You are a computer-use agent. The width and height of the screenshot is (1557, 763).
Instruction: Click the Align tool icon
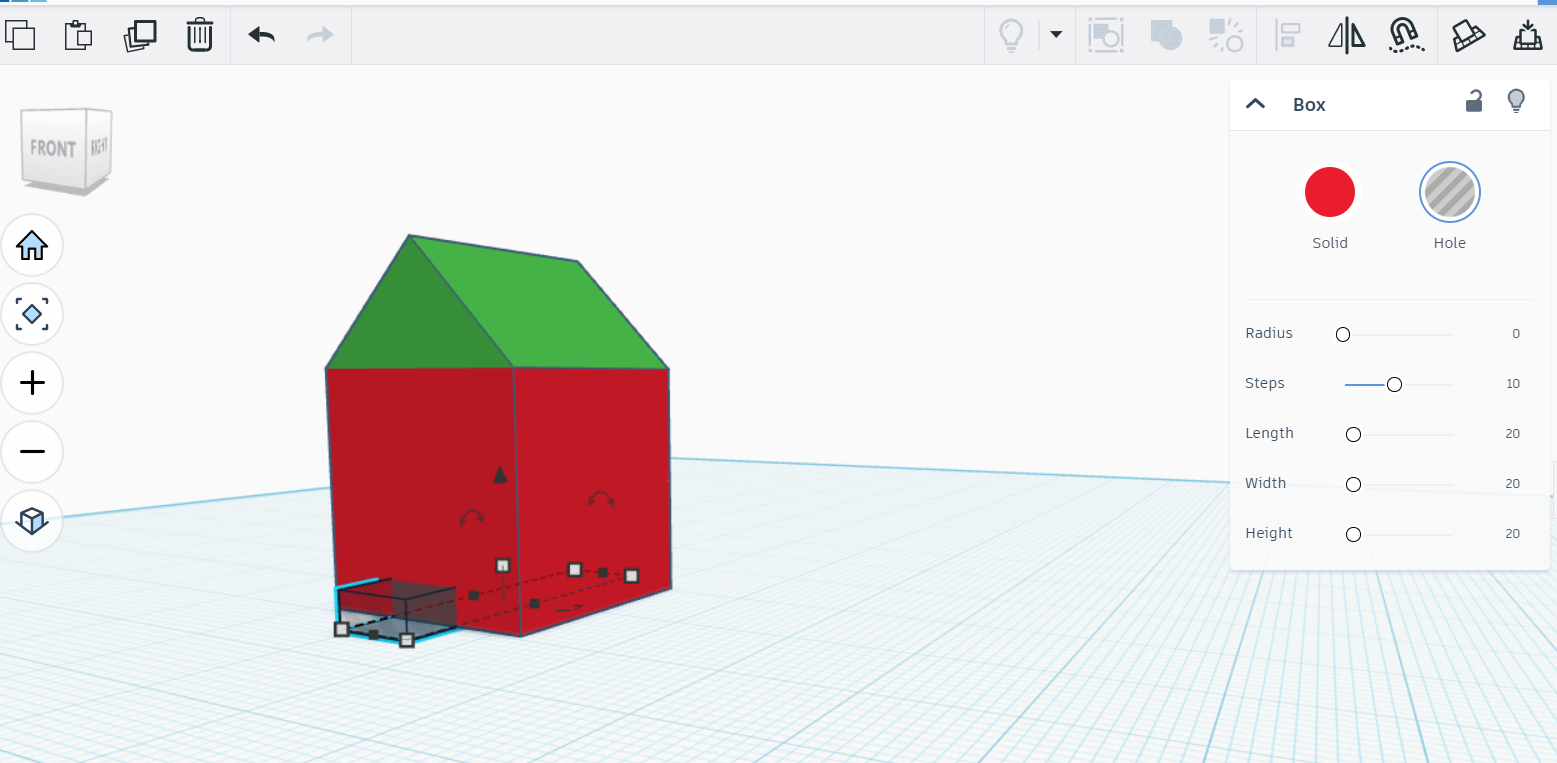(x=1286, y=36)
